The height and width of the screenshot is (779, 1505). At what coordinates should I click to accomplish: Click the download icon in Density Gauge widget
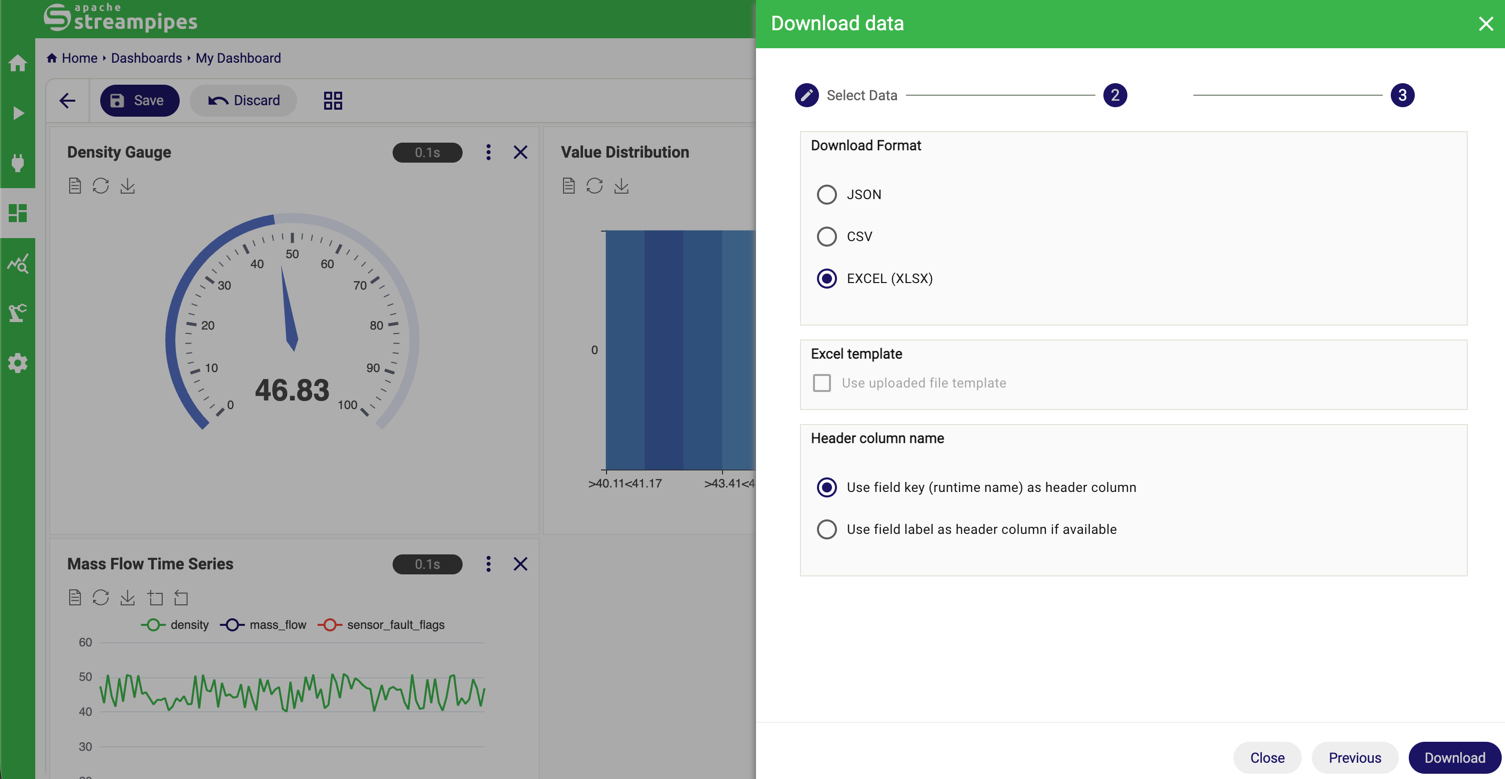[x=128, y=186]
